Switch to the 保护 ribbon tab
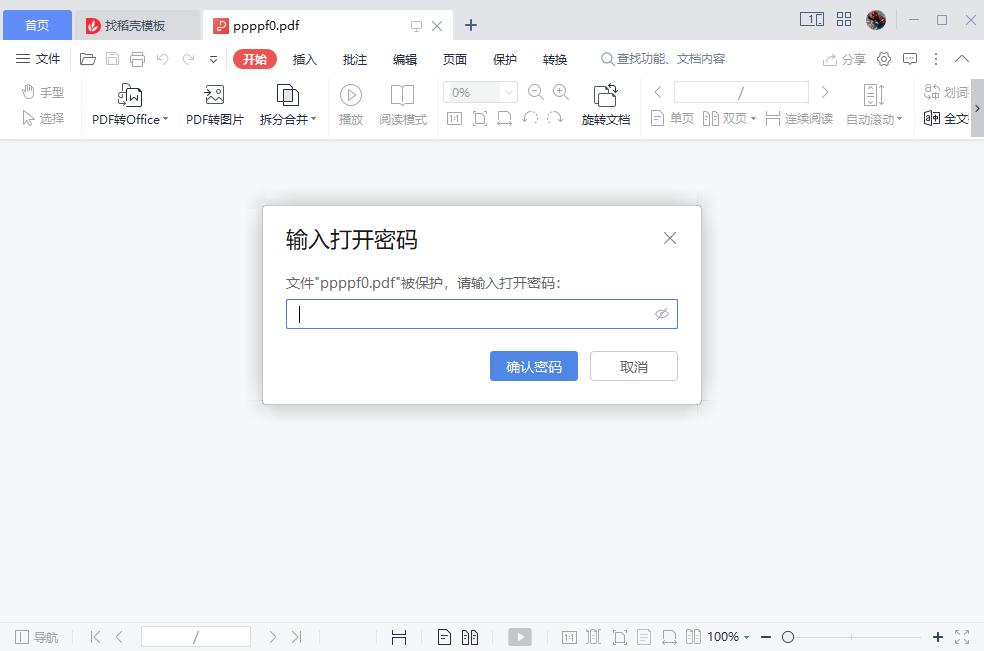This screenshot has width=984, height=651. tap(505, 59)
